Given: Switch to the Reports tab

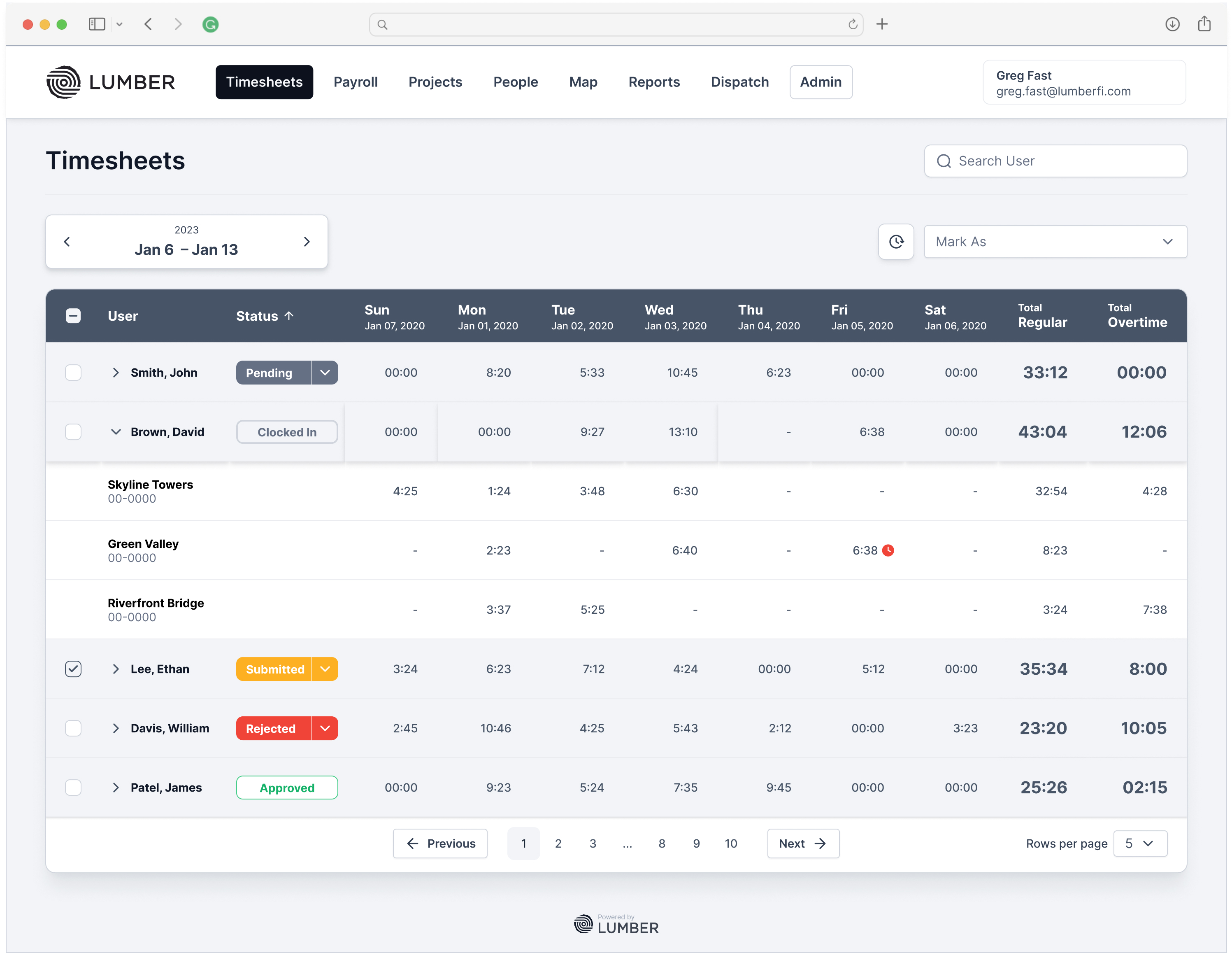Looking at the screenshot, I should coord(654,82).
